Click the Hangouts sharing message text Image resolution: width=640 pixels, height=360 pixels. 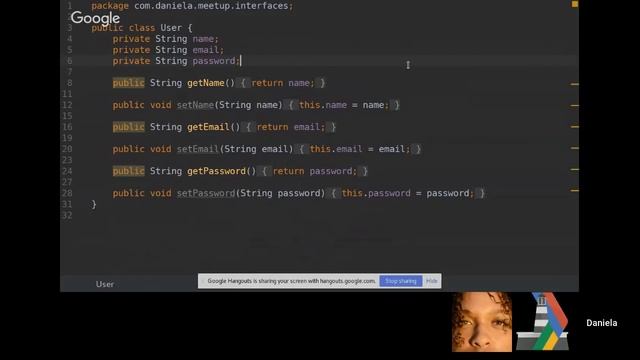(291, 281)
